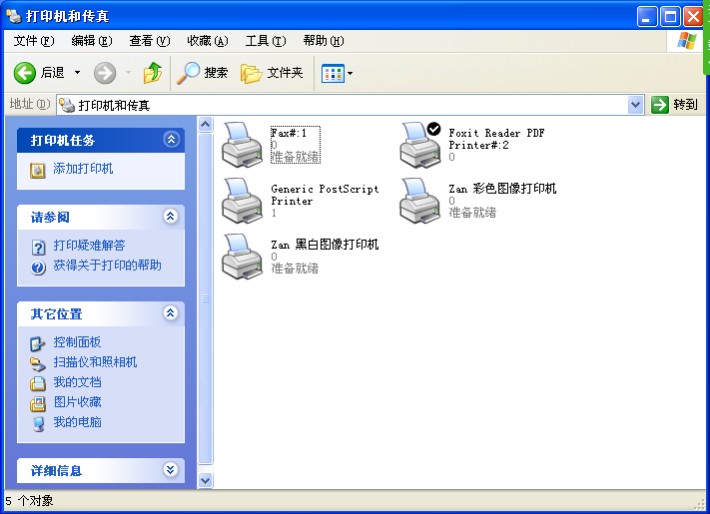Screen dimensions: 710x514
Task: Click the 添加打印机 link
Action: (x=83, y=169)
